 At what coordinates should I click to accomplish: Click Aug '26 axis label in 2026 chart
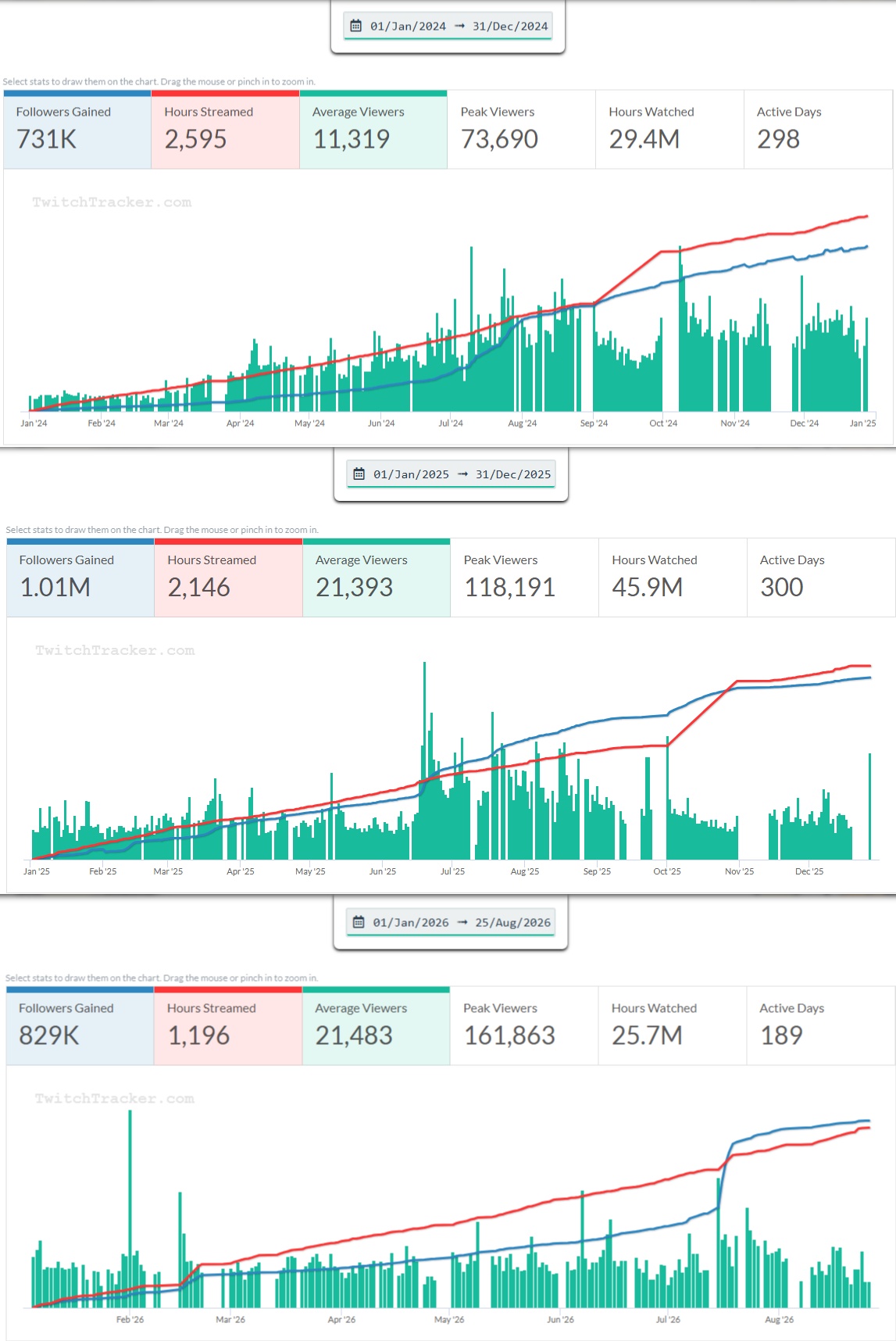pyautogui.click(x=779, y=1320)
